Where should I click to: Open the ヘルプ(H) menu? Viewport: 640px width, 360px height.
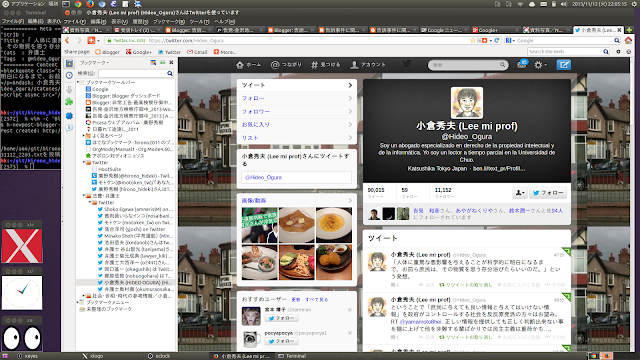pyautogui.click(x=224, y=22)
